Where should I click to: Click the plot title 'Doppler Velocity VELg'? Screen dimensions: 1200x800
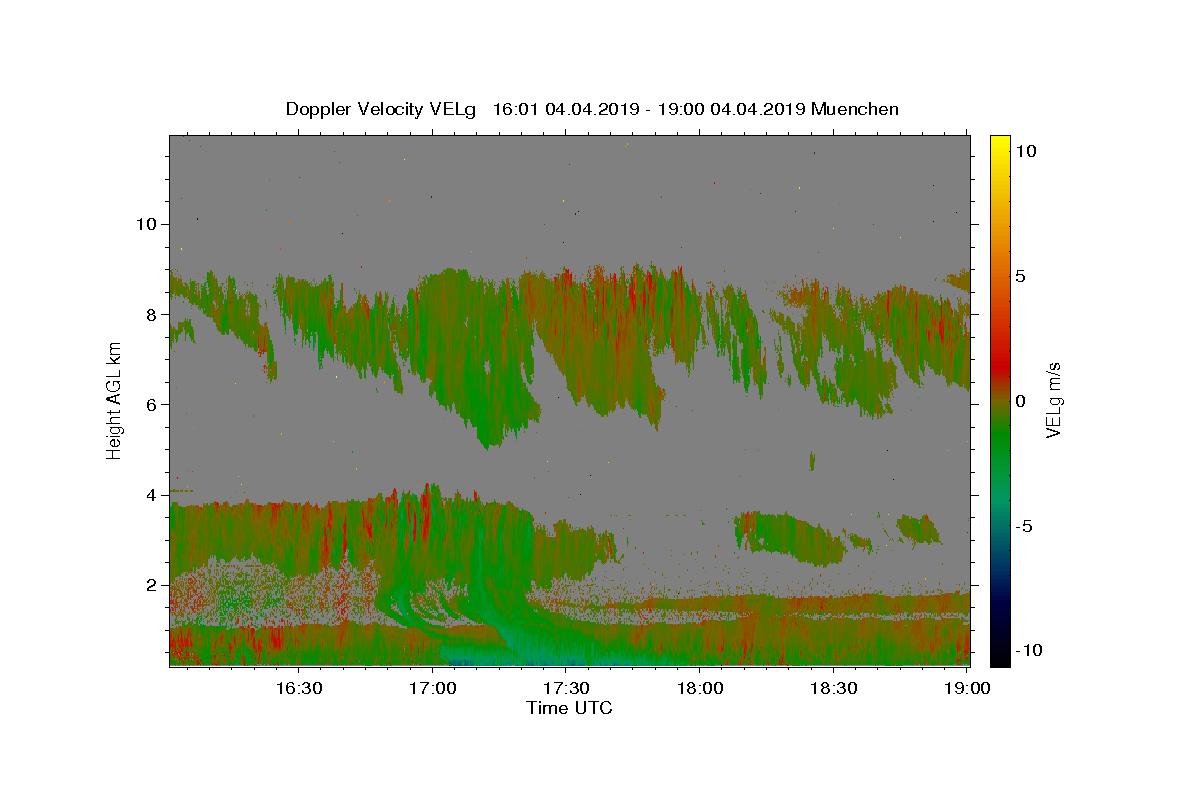tap(383, 109)
